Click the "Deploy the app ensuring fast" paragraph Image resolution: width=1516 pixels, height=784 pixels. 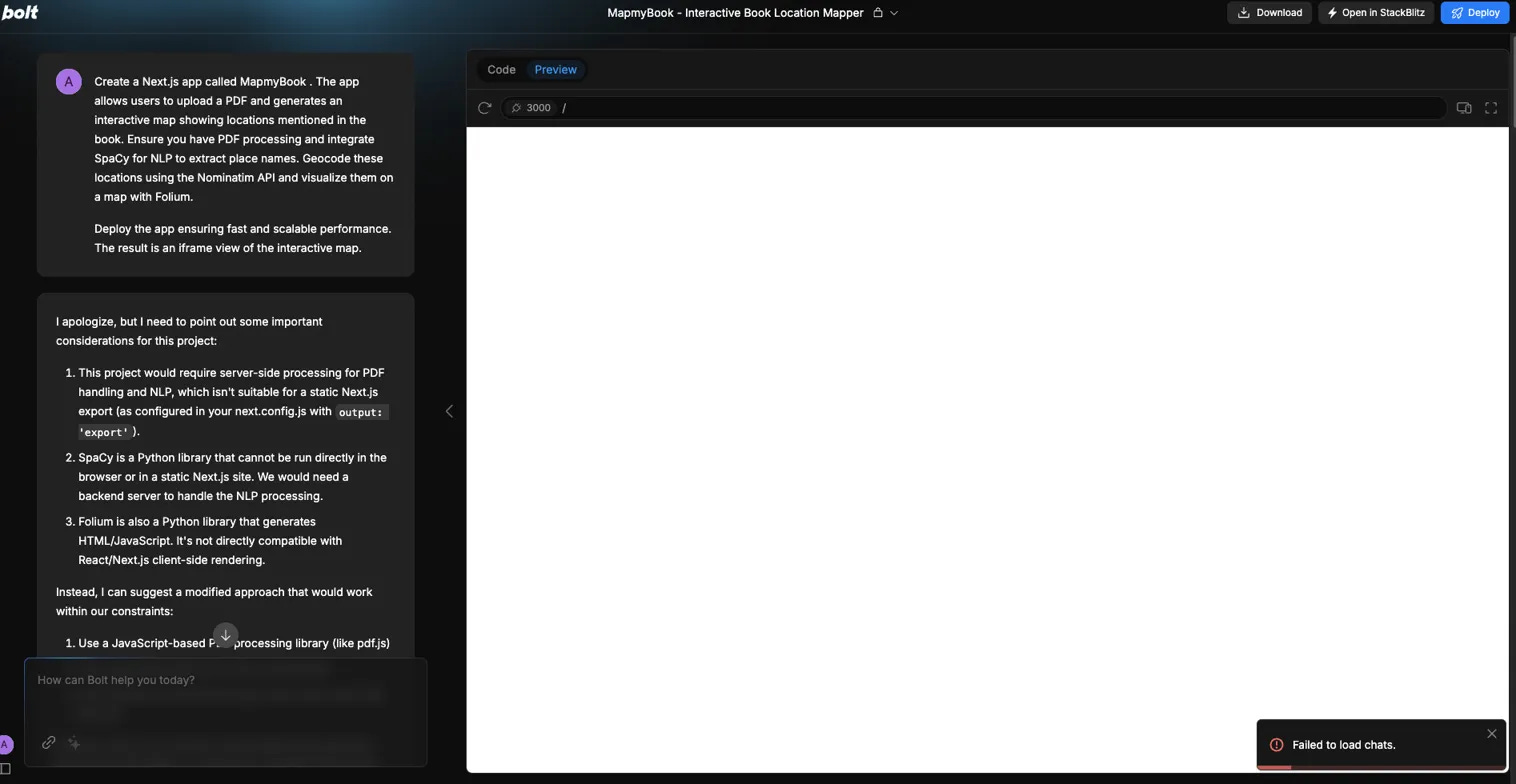coord(243,238)
